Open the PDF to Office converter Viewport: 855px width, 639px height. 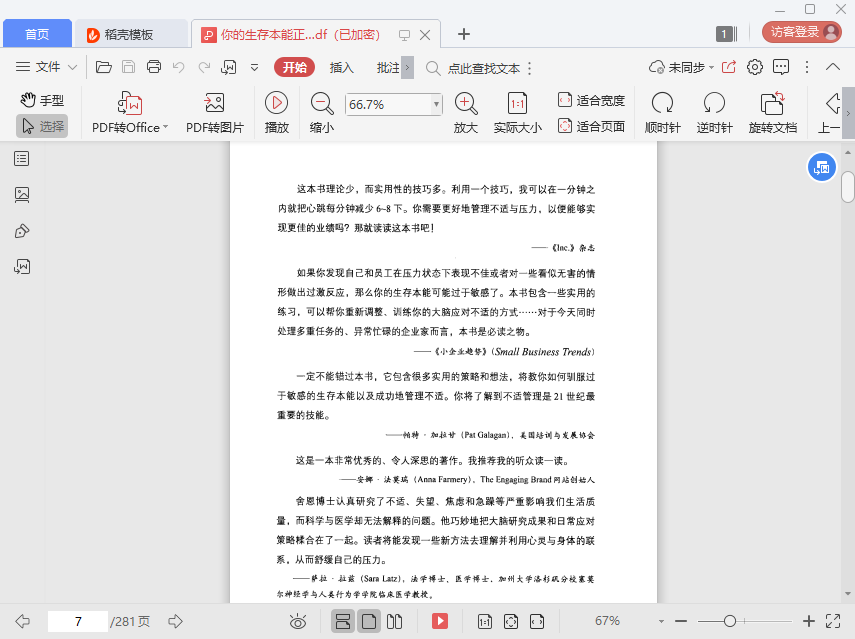click(x=130, y=113)
